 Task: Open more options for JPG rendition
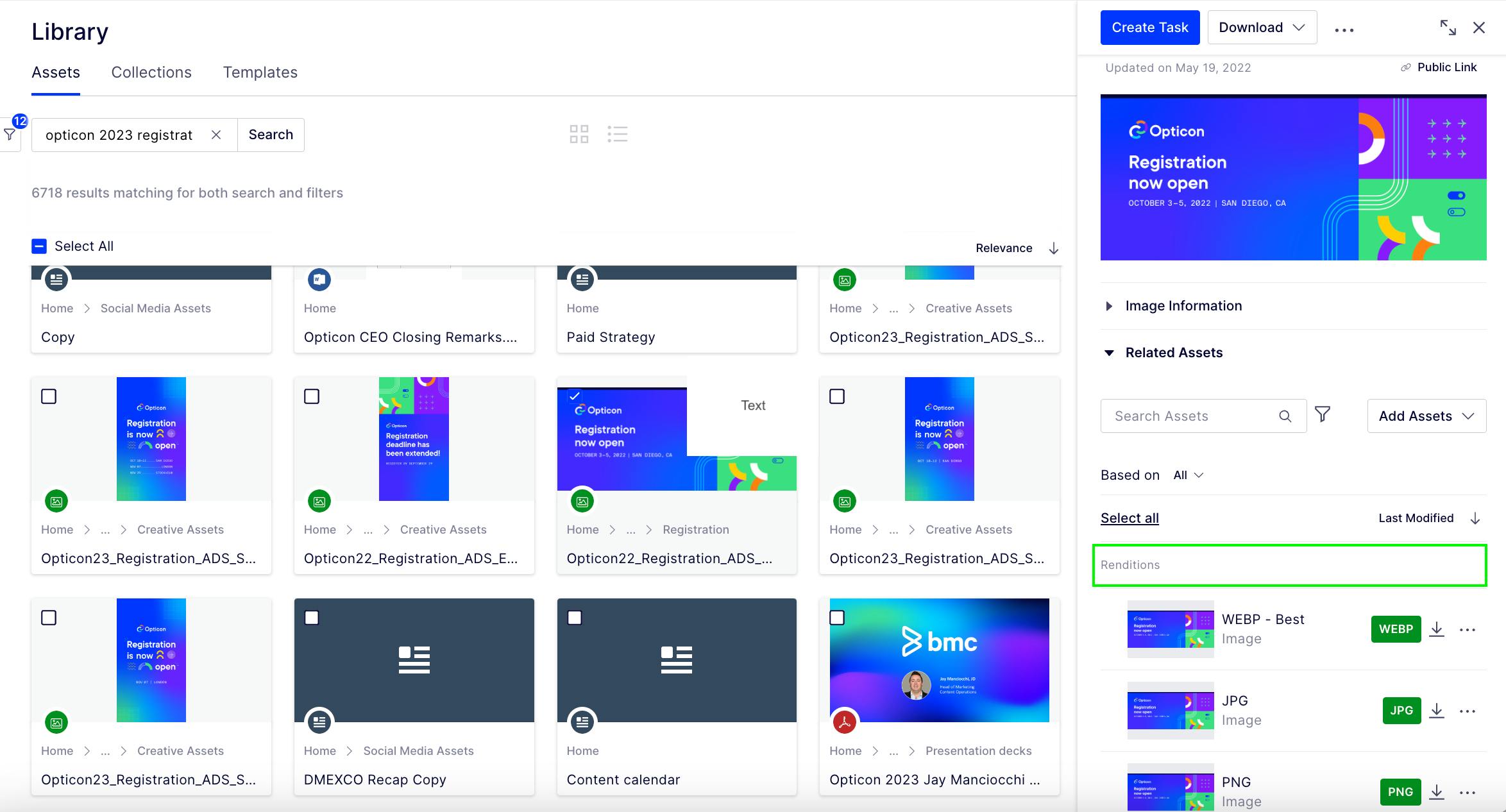(1468, 711)
